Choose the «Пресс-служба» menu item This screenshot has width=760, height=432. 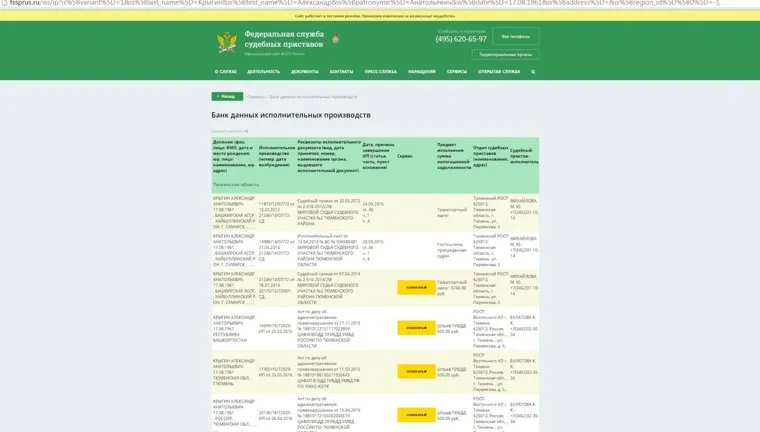point(381,72)
